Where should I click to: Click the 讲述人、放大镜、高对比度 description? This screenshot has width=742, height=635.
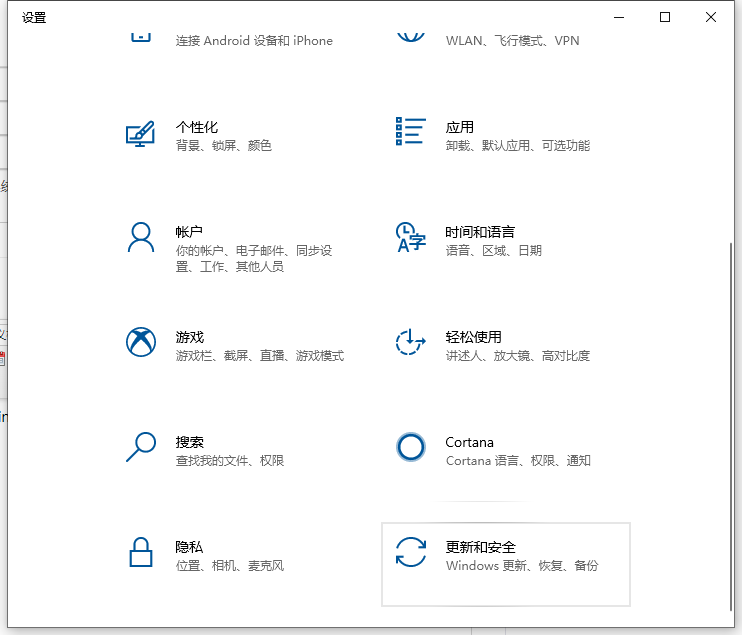[x=517, y=356]
